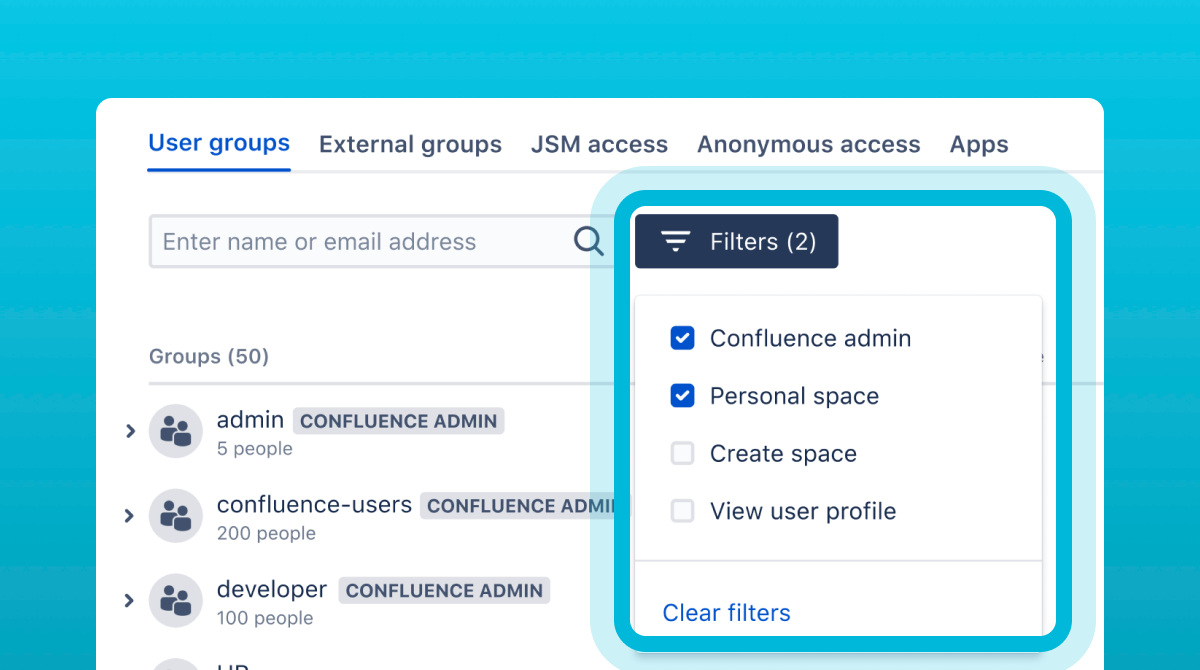Uncheck the Confluence admin filter

coord(682,338)
